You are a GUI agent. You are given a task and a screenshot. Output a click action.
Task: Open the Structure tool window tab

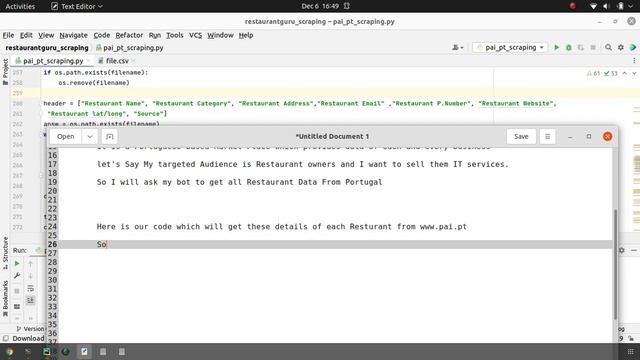pos(5,253)
